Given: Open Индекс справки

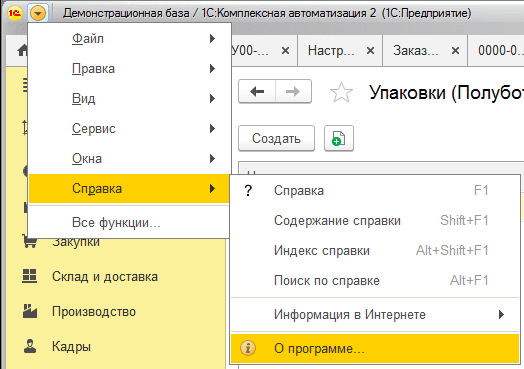Looking at the screenshot, I should (x=375, y=250).
